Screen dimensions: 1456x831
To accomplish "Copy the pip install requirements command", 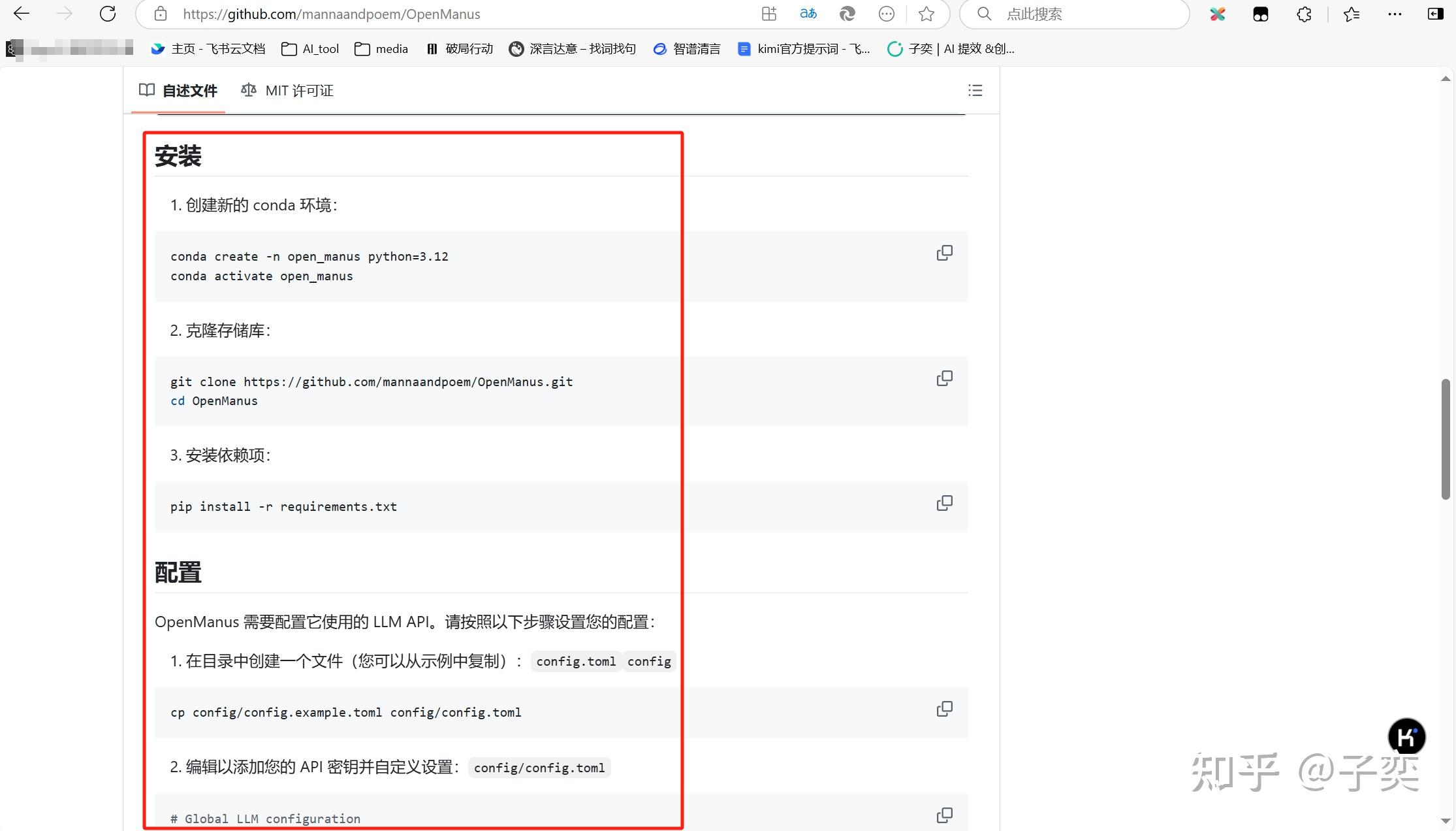I will tap(945, 502).
